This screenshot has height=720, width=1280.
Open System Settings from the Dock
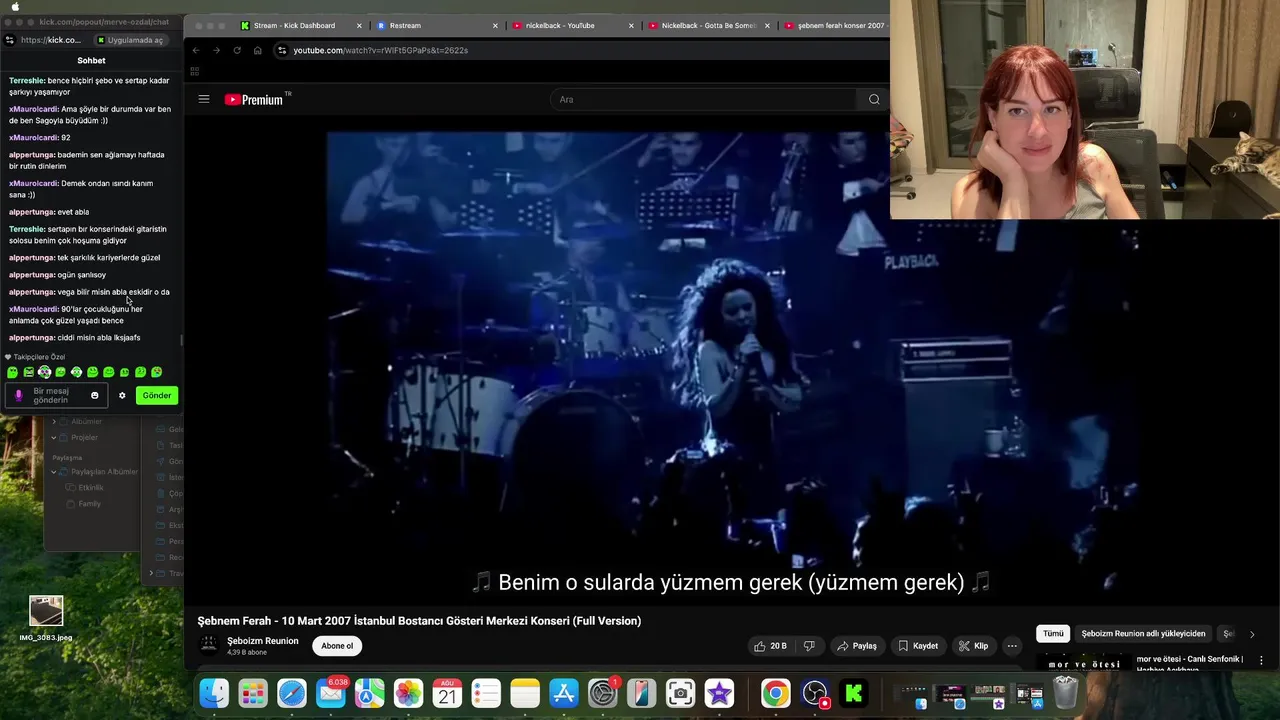[x=603, y=693]
